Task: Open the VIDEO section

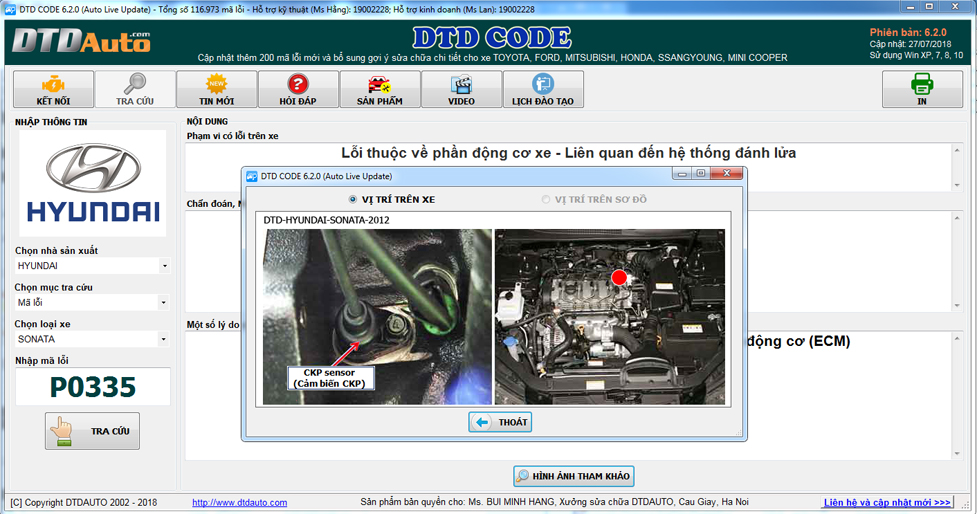Action: 462,89
